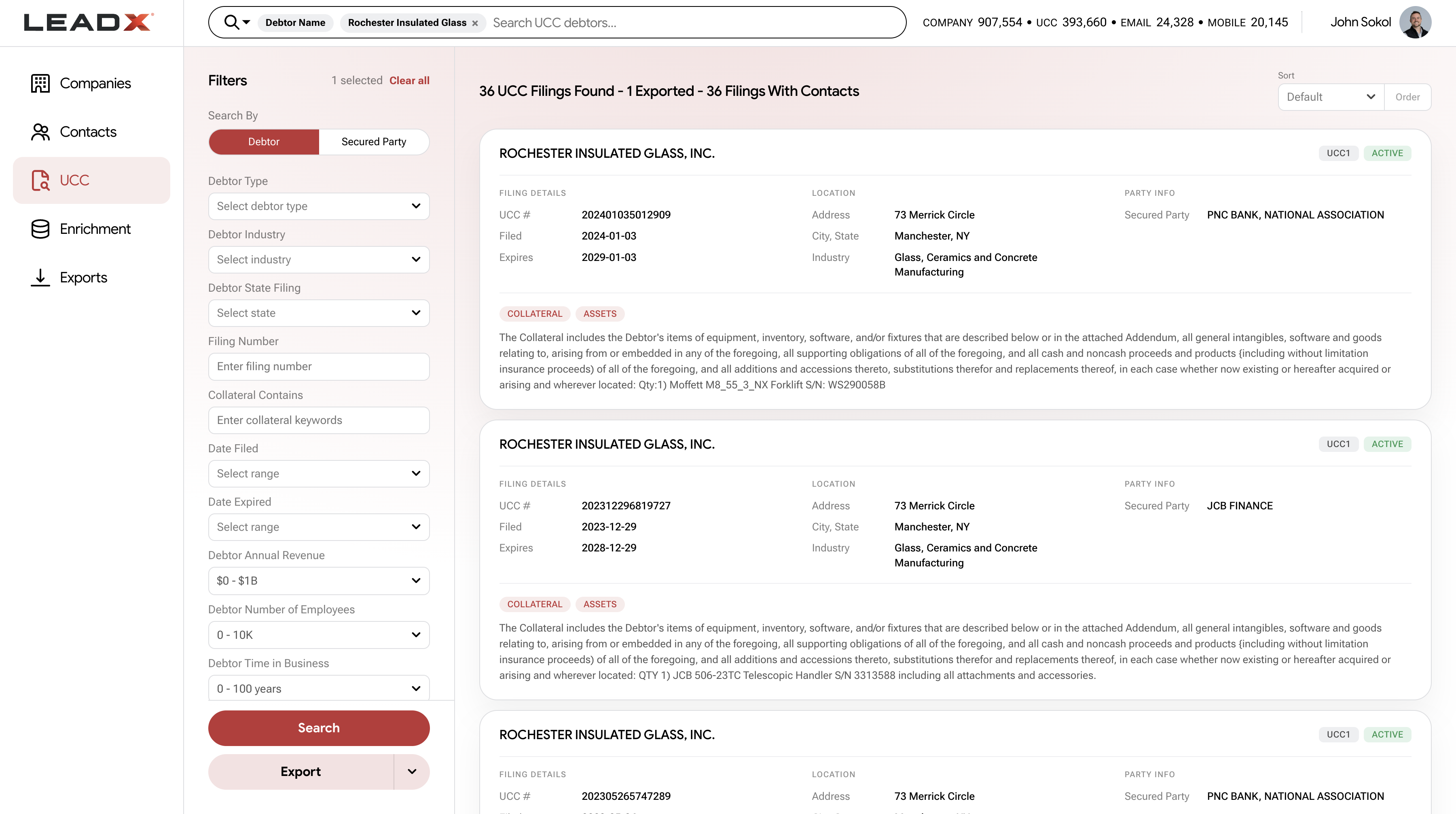Viewport: 1456px width, 814px height.
Task: Click the Enrichment database icon
Action: [40, 229]
